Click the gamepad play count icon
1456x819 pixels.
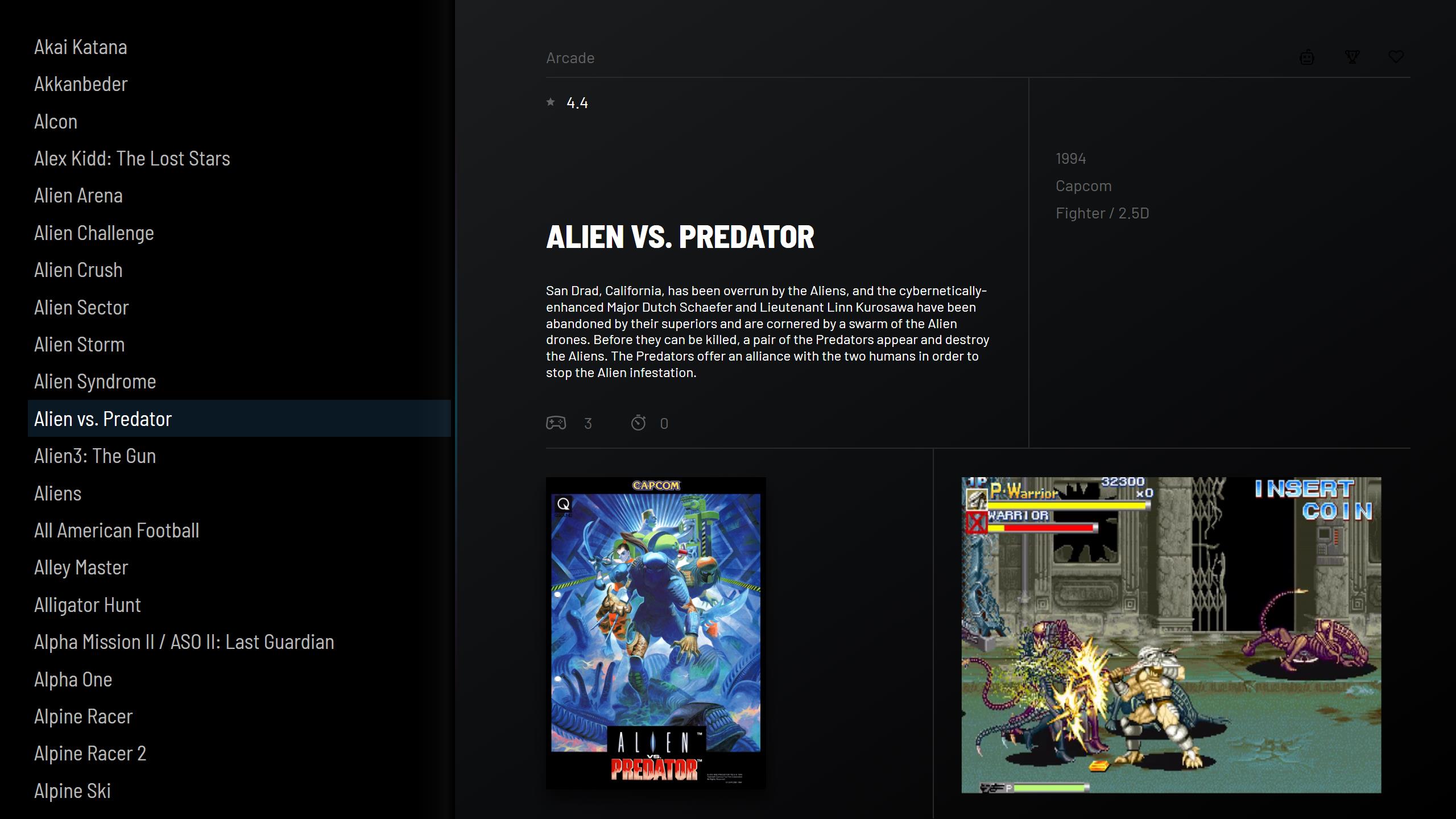pos(556,423)
